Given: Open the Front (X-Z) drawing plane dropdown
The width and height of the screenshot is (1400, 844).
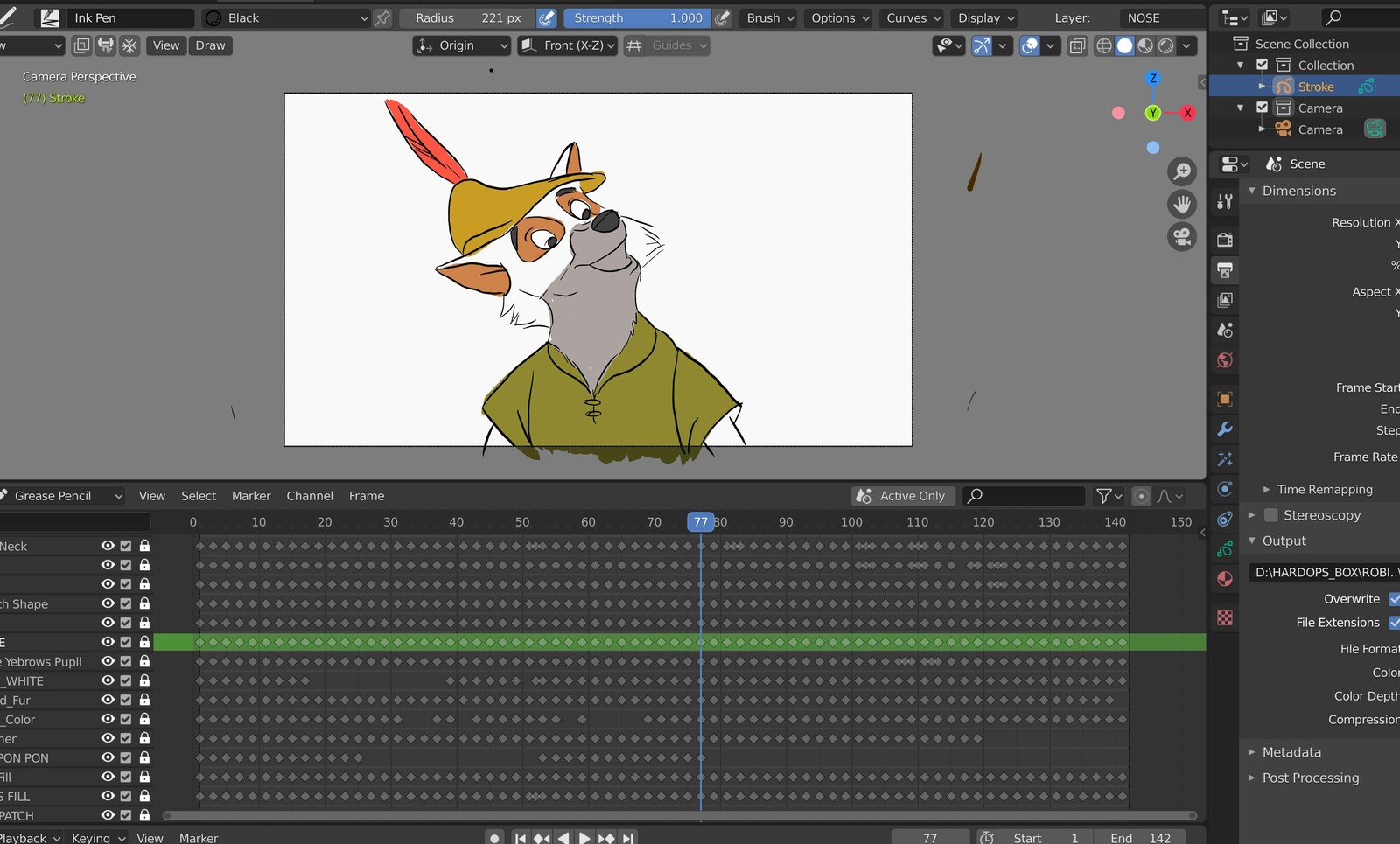Looking at the screenshot, I should (x=568, y=45).
